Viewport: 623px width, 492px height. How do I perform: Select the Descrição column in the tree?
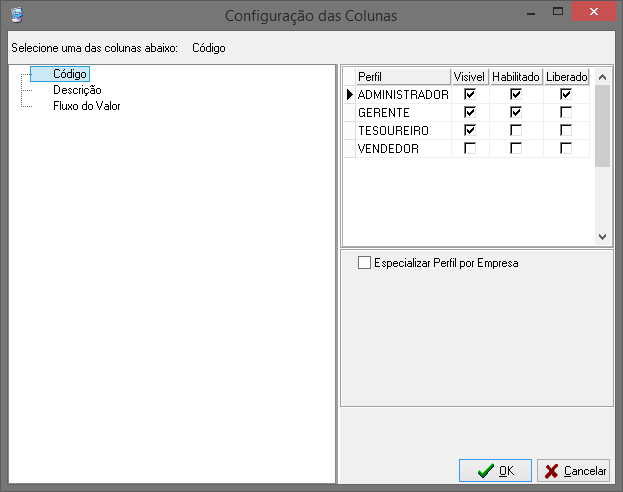click(x=77, y=90)
